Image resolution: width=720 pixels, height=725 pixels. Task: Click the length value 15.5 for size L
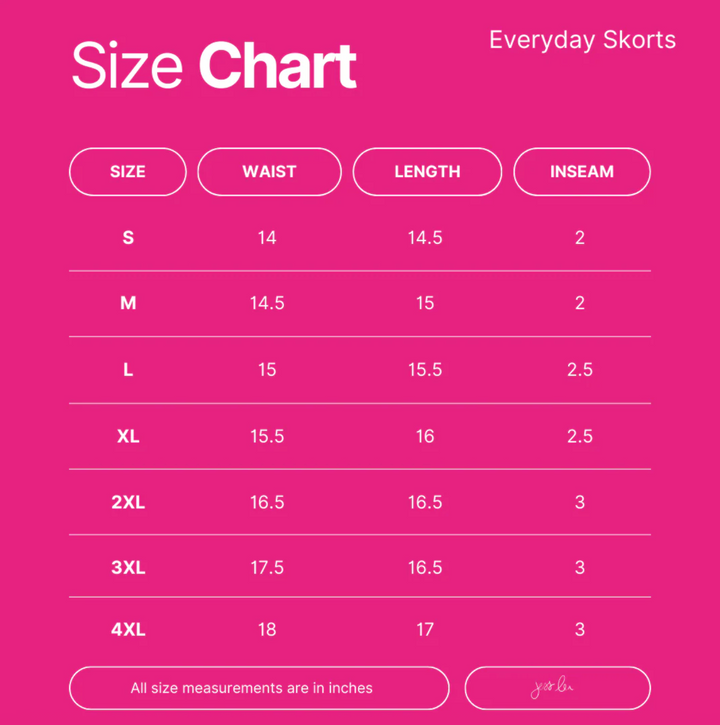pyautogui.click(x=425, y=370)
